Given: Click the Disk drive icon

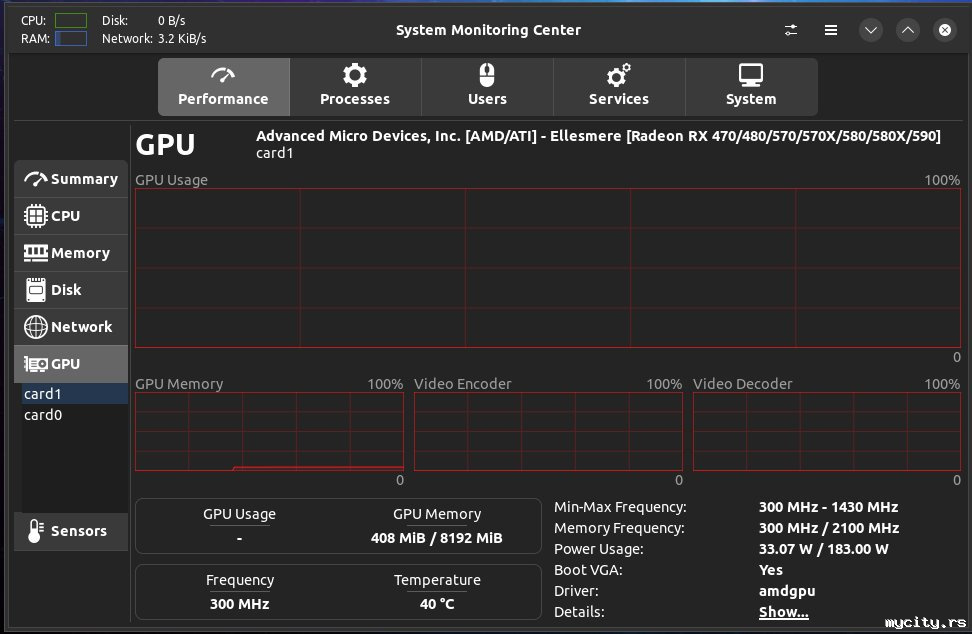Looking at the screenshot, I should point(36,290).
